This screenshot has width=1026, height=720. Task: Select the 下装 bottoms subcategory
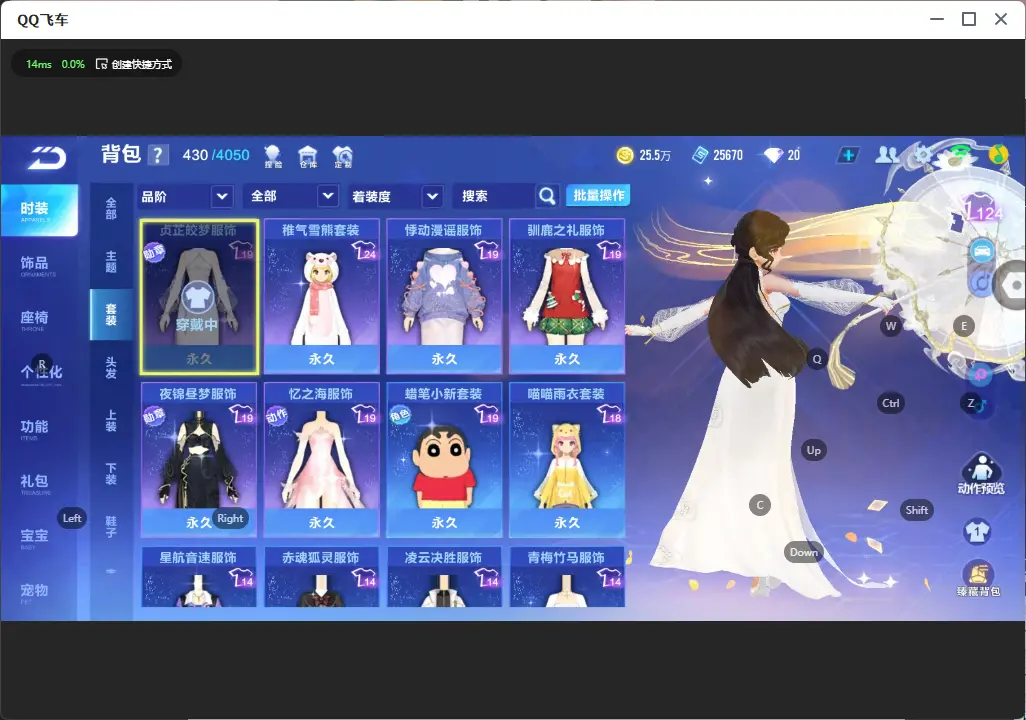[x=111, y=474]
